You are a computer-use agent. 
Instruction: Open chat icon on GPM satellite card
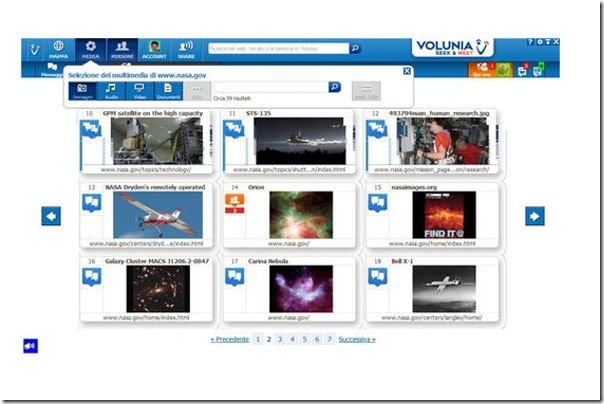tap(91, 129)
